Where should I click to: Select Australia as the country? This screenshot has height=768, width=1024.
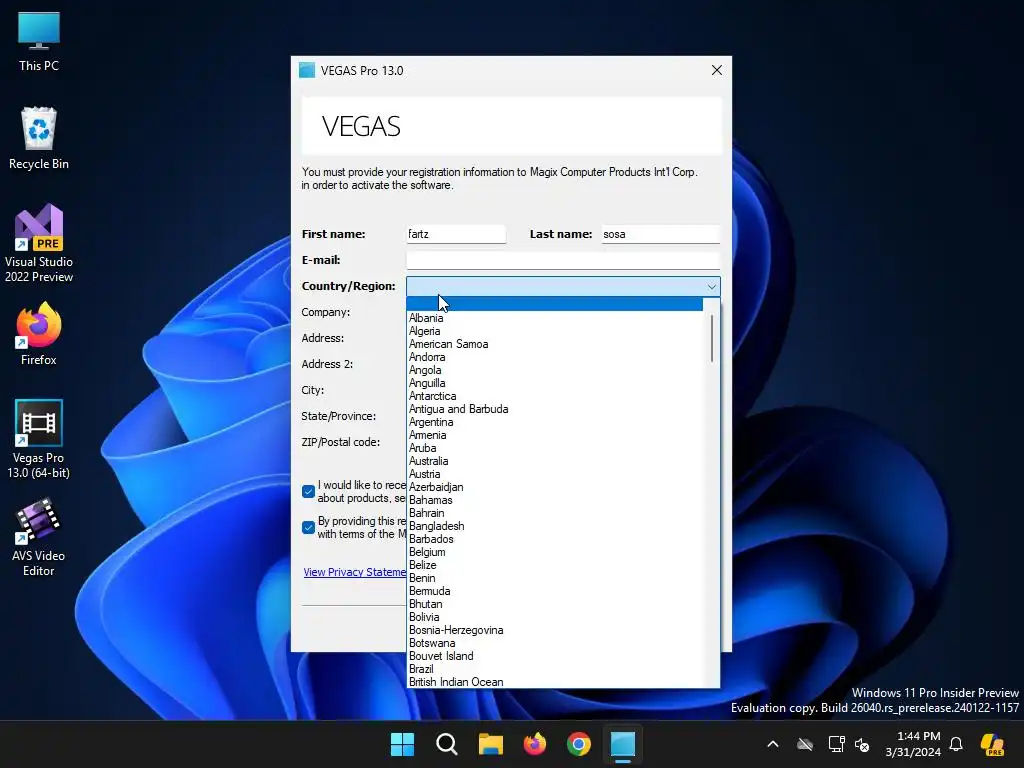554,461
